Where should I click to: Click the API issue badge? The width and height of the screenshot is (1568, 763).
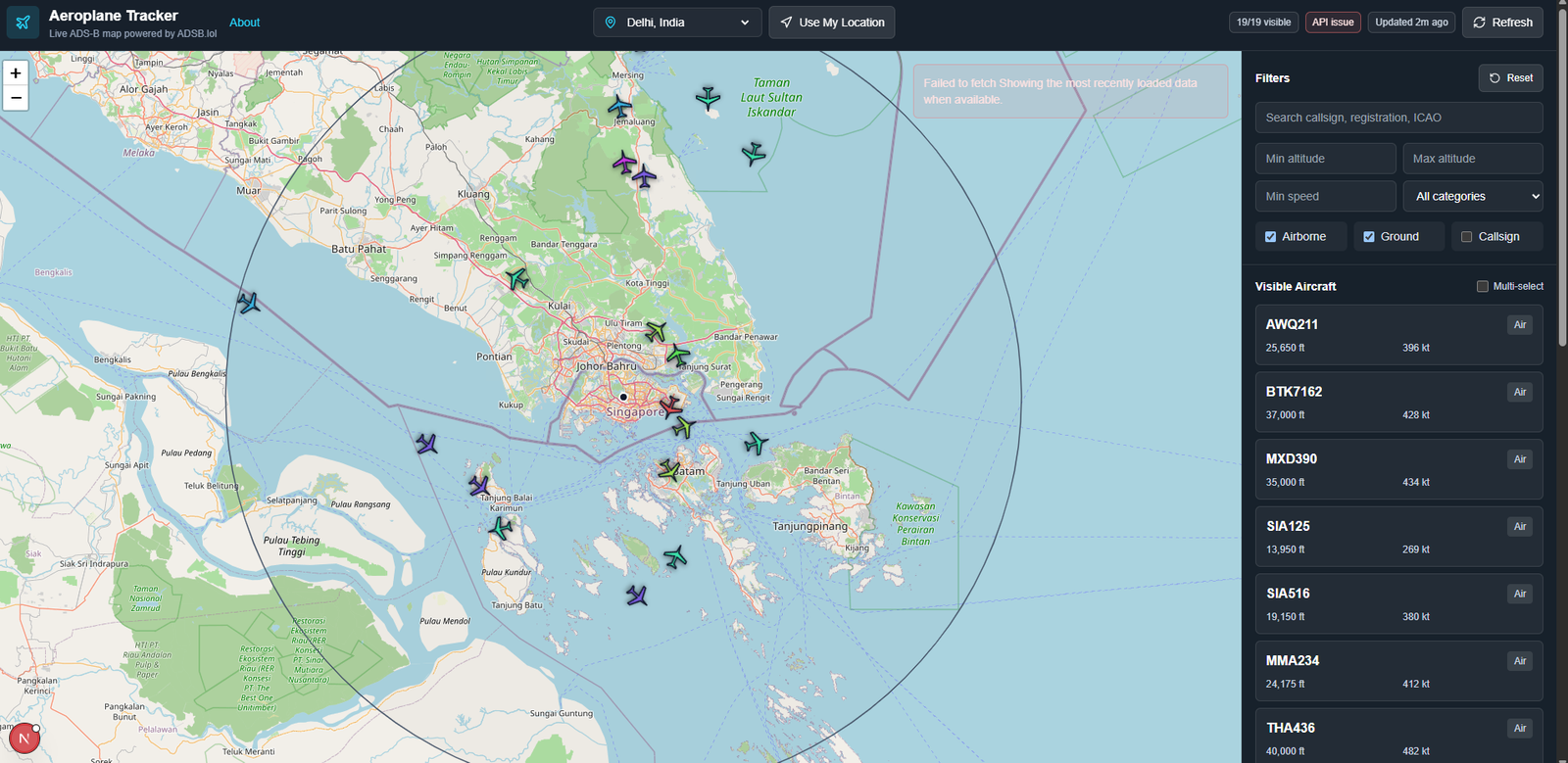1333,23
